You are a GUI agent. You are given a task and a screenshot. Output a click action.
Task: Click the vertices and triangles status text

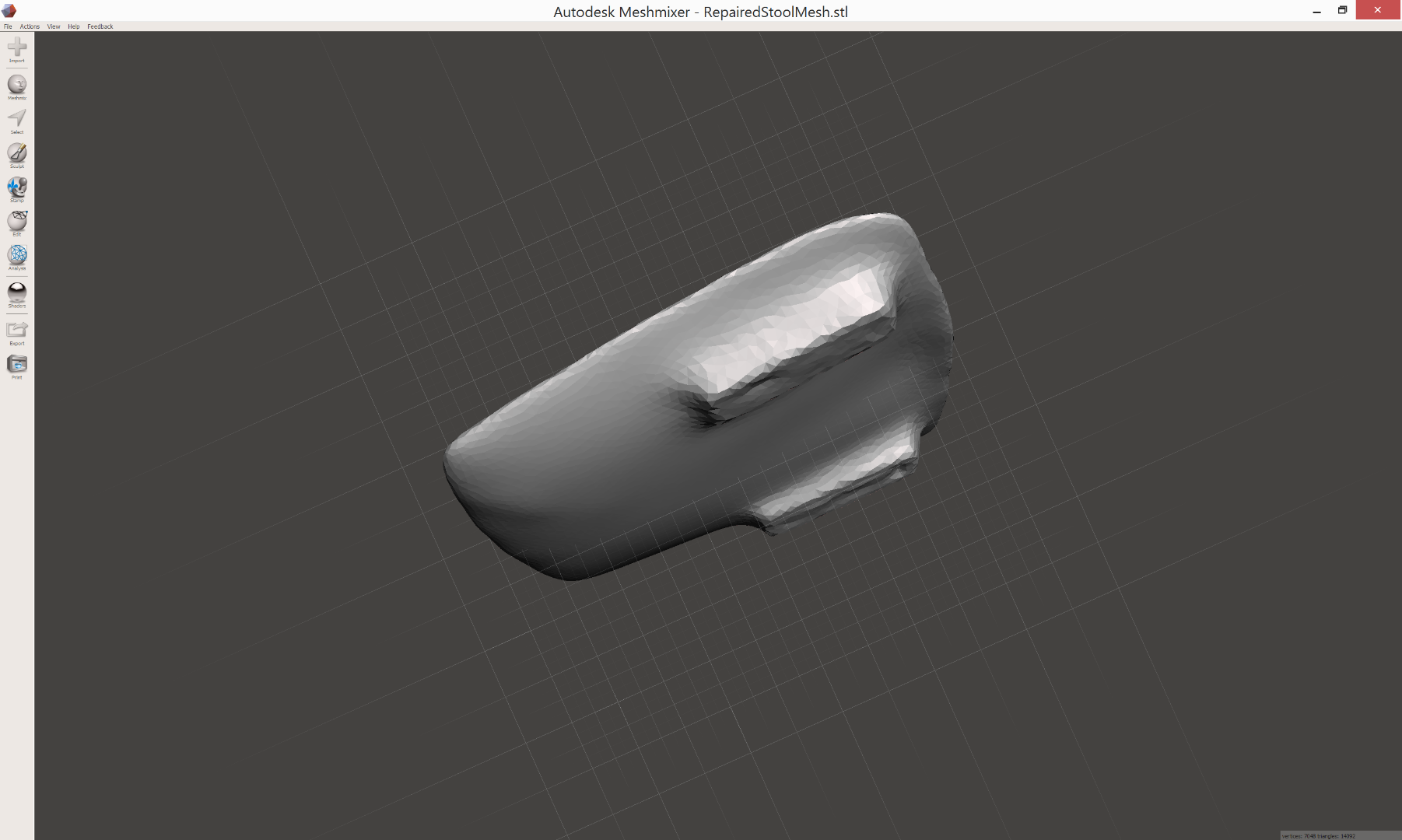click(x=1318, y=836)
